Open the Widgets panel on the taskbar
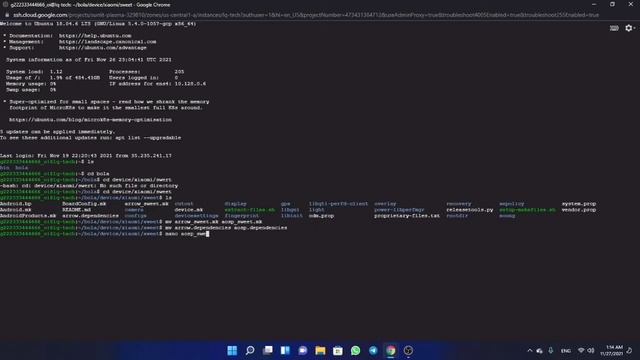Viewport: 640px width, 360px height. point(285,350)
